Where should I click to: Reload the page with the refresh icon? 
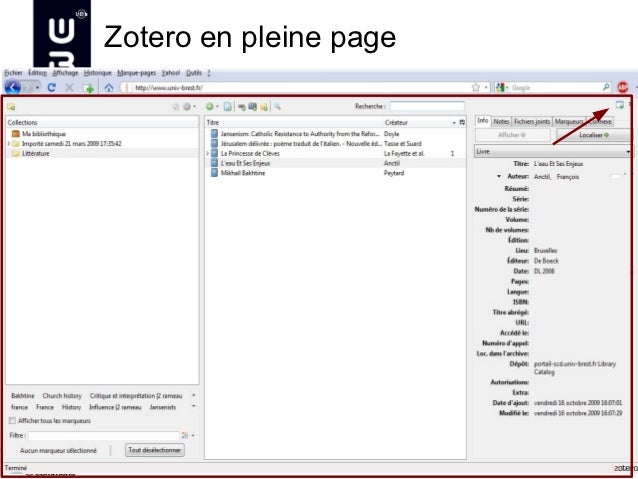pyautogui.click(x=52, y=87)
